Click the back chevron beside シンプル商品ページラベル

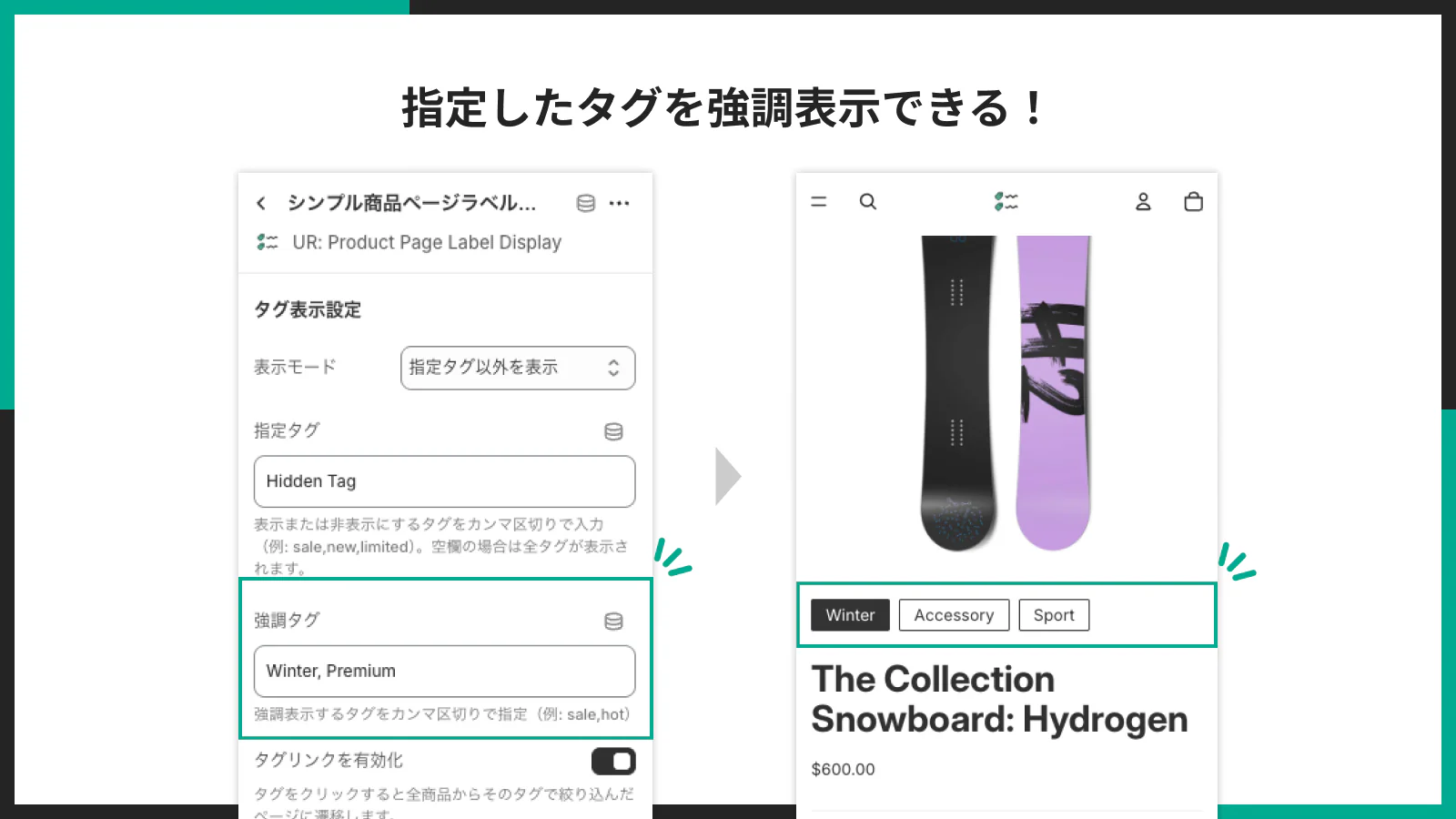(x=259, y=203)
